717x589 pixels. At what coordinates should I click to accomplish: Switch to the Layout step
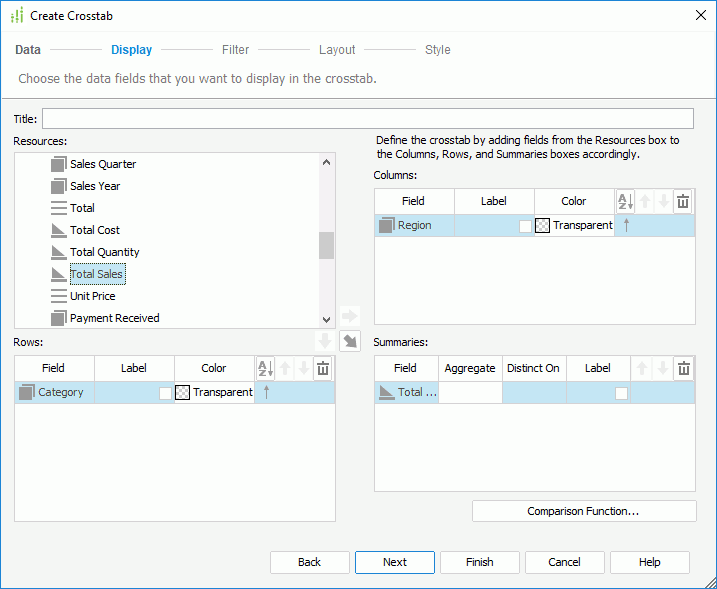337,50
